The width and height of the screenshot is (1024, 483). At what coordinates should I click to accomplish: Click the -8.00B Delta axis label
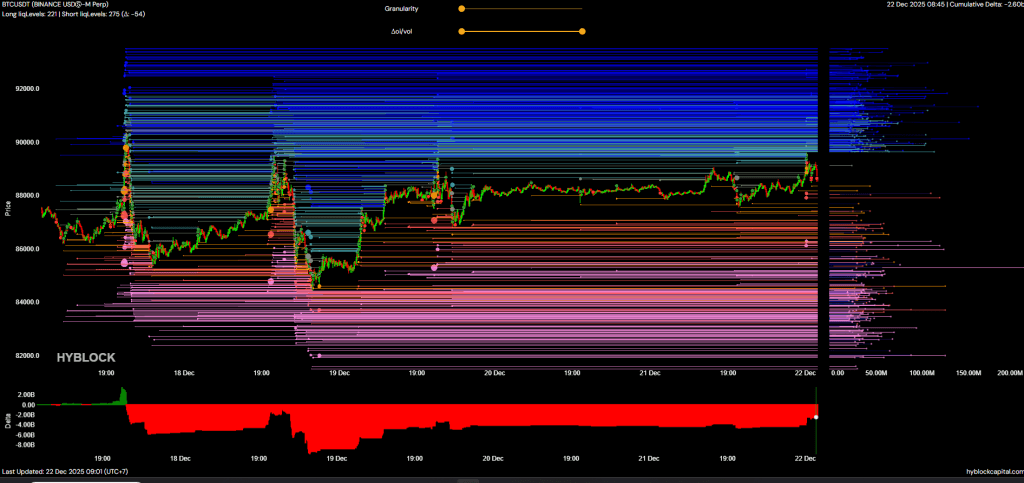(24, 445)
